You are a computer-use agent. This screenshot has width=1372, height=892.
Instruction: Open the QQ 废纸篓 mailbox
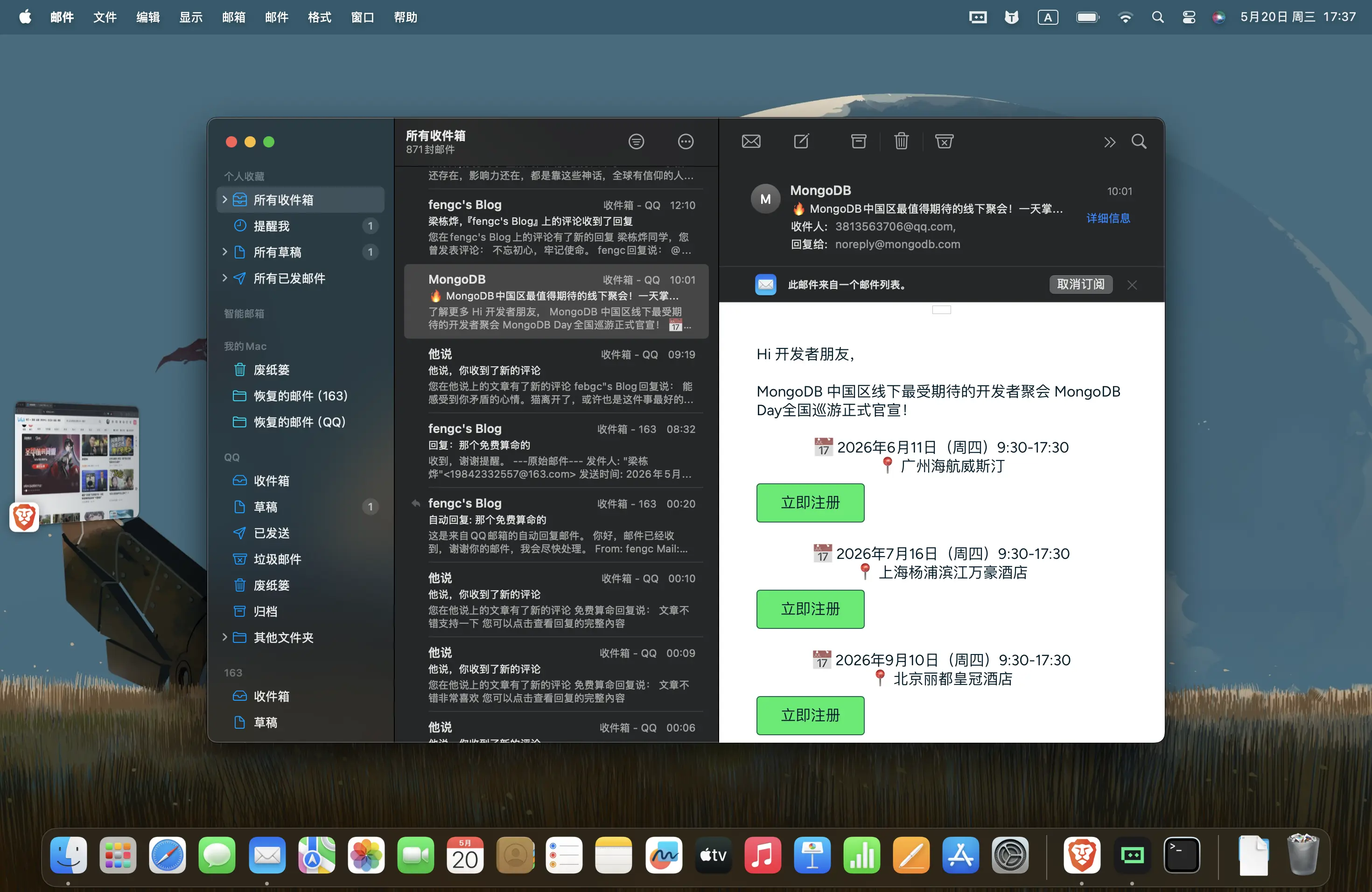click(x=301, y=585)
